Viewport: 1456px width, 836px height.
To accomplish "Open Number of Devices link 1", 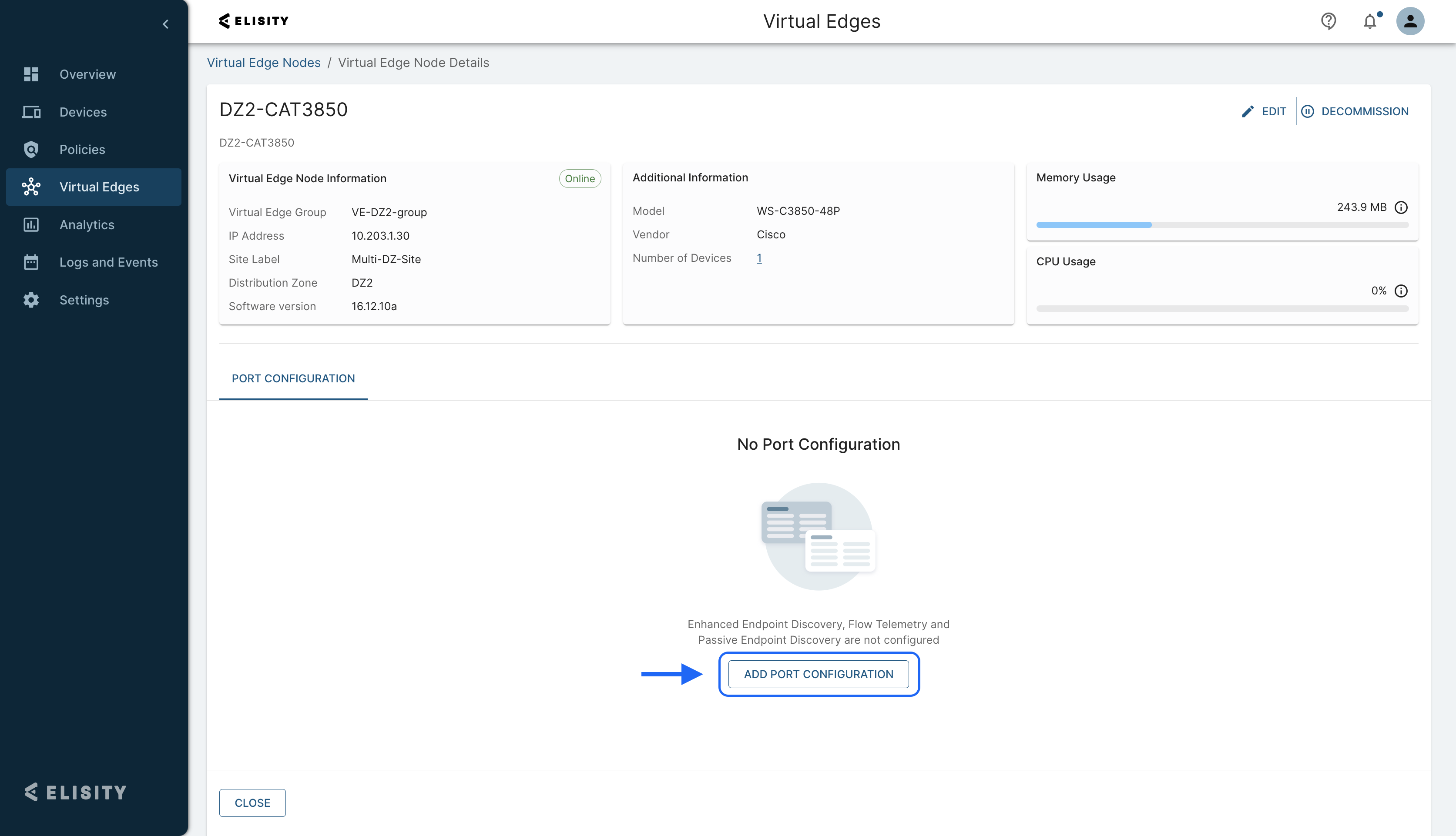I will coord(759,258).
